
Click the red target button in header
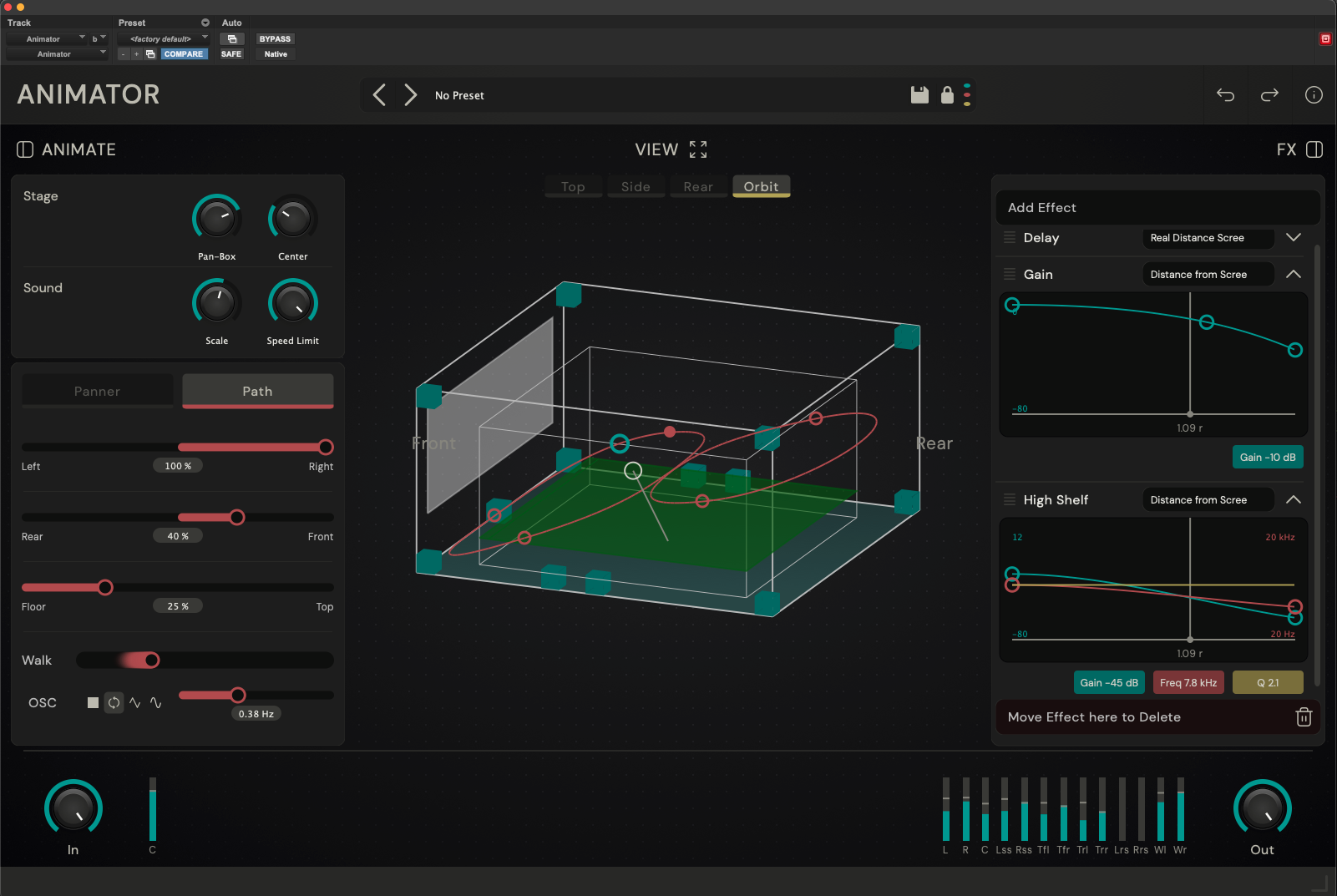[x=1325, y=38]
